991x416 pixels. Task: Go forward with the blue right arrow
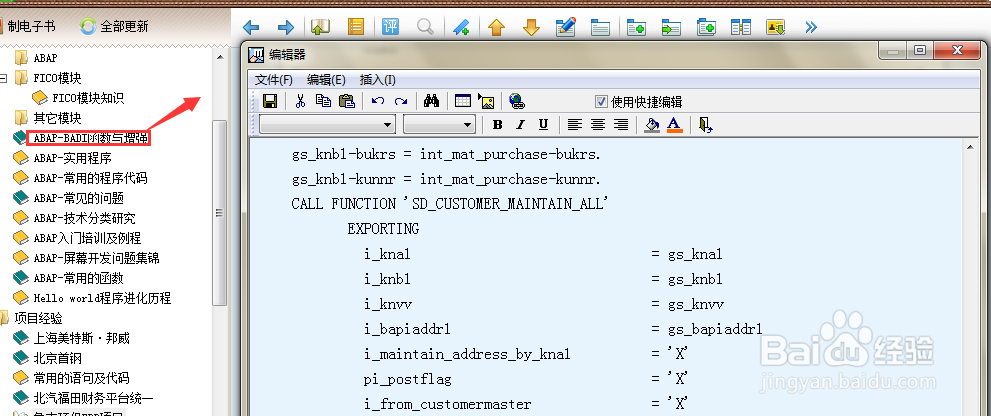286,27
